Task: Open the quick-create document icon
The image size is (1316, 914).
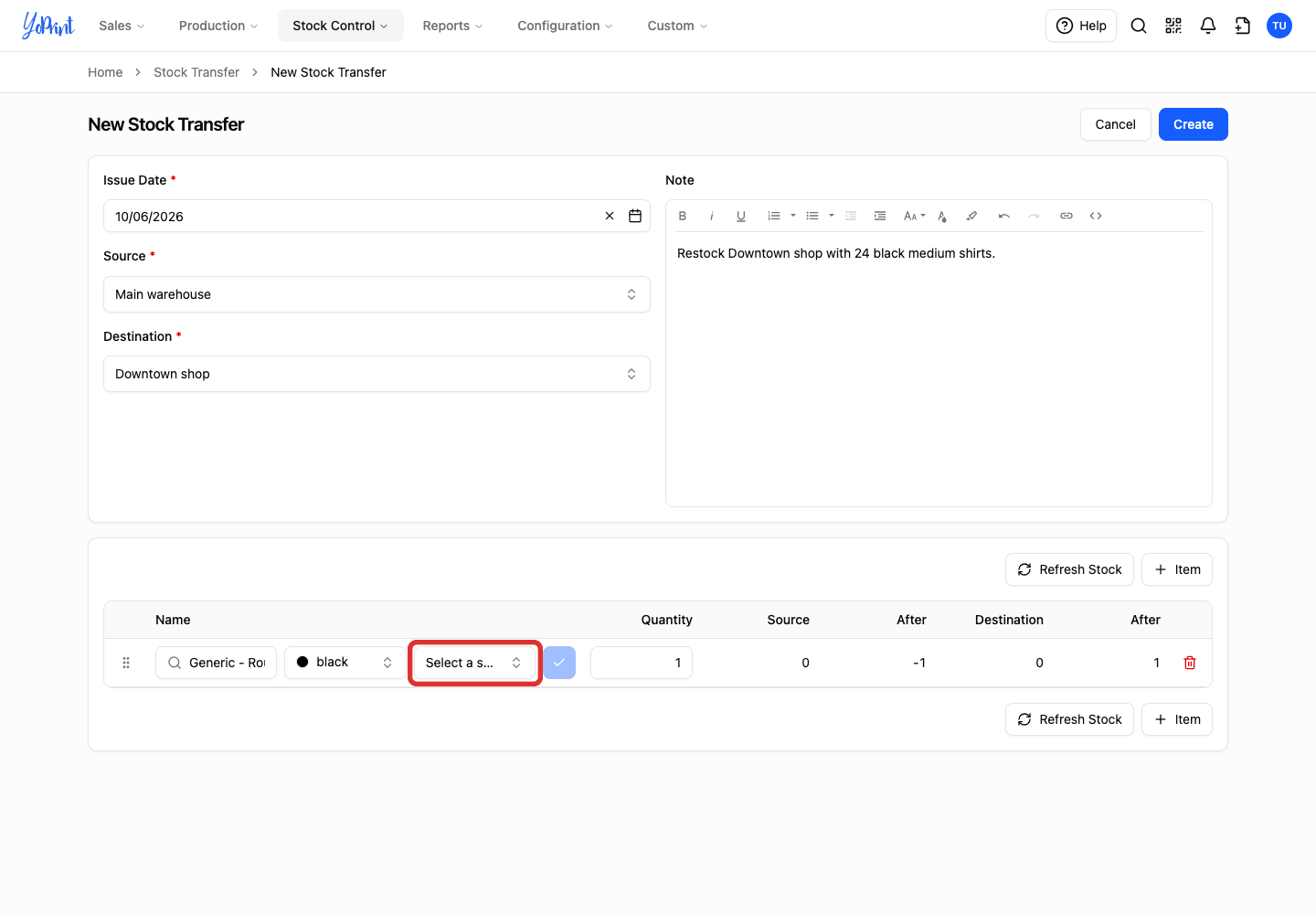Action: click(x=1243, y=26)
